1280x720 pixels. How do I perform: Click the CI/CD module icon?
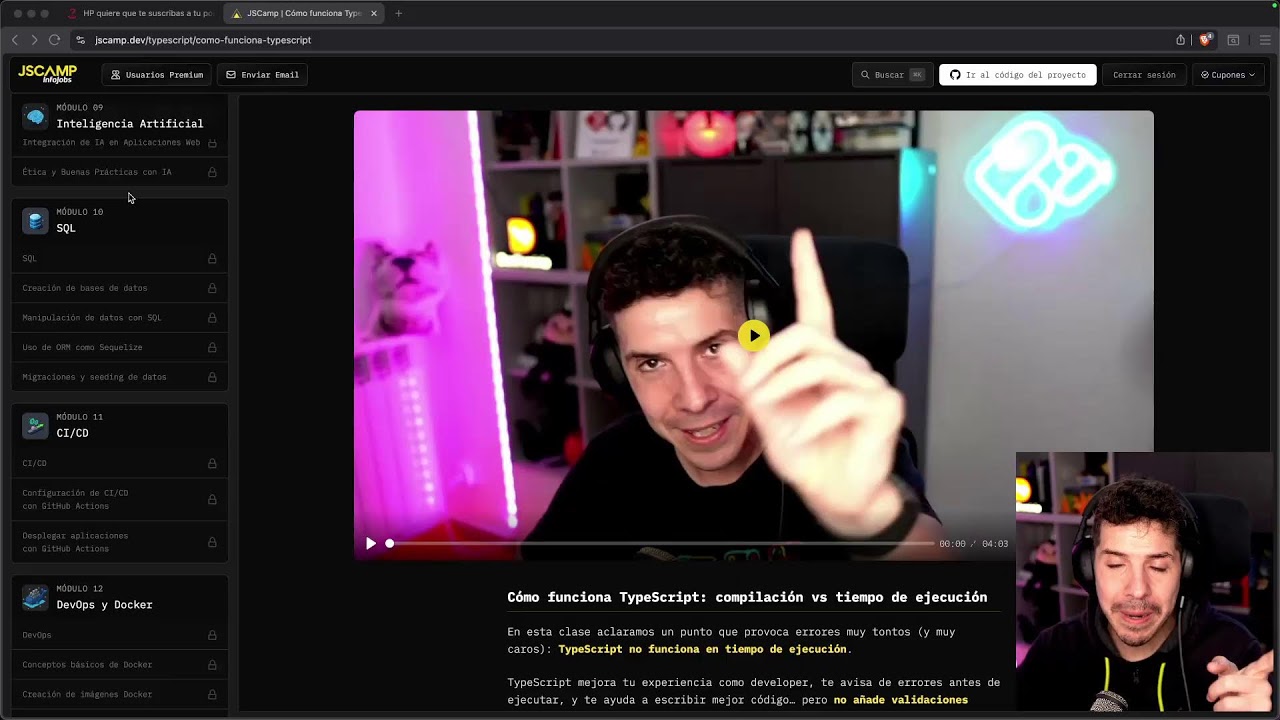pos(35,426)
